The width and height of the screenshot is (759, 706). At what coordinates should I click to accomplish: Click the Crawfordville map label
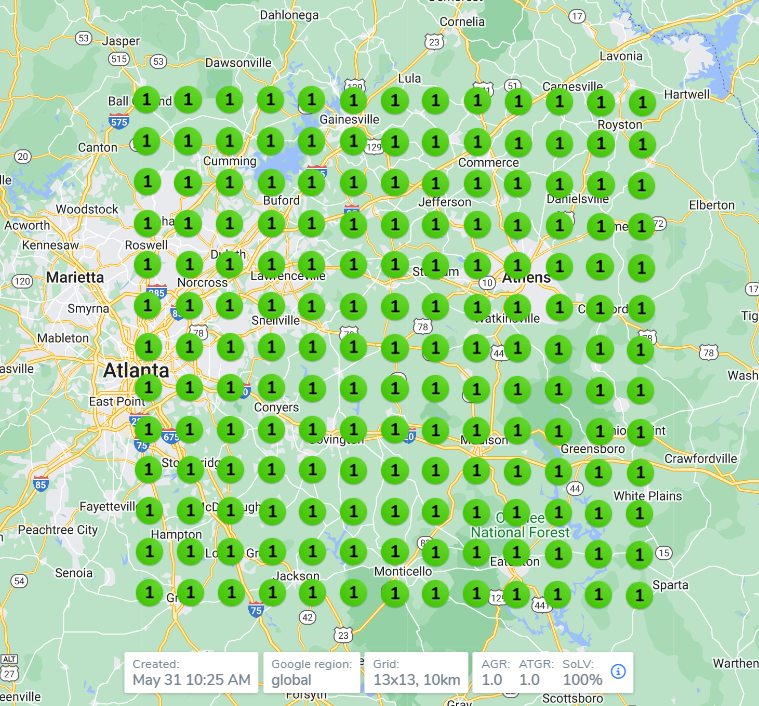coord(701,459)
